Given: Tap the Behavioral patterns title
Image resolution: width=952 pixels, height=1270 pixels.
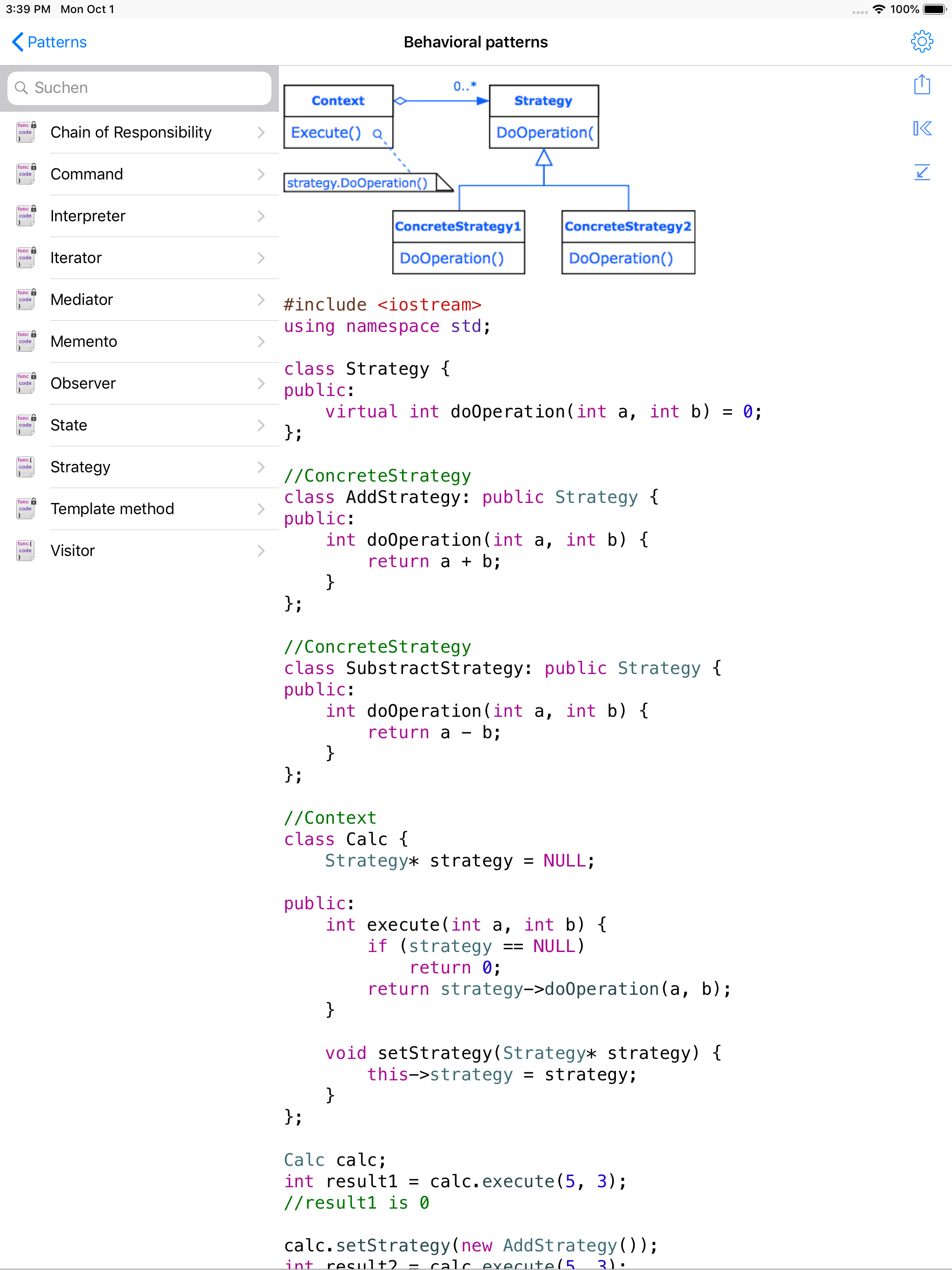Looking at the screenshot, I should 476,42.
